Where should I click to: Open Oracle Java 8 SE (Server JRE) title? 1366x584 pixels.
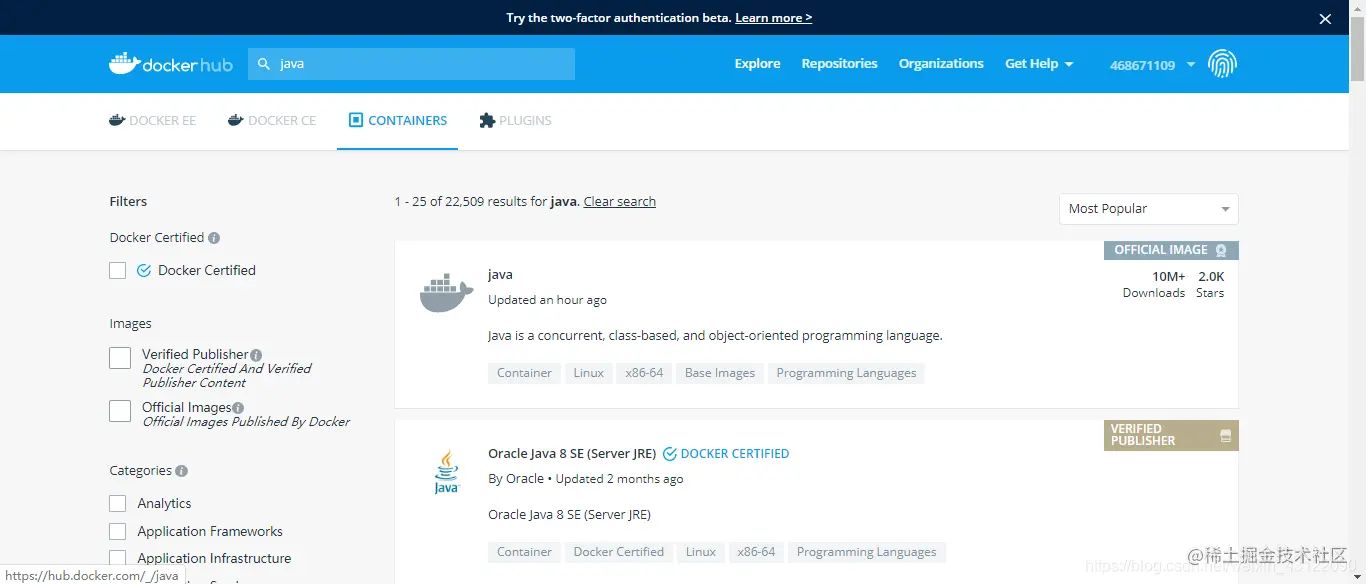pyautogui.click(x=570, y=454)
